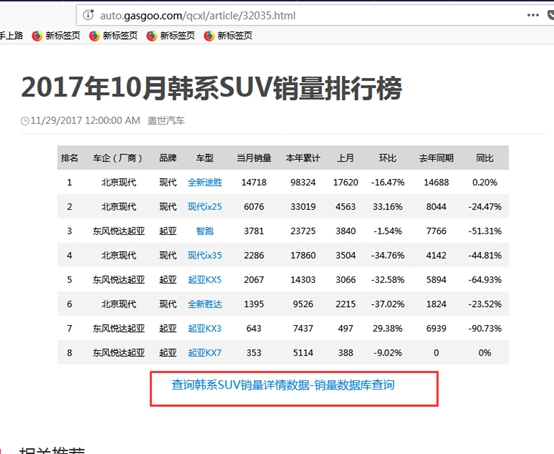Click yearly total value 5114
Screen dimensions: 554x454
pos(303,353)
